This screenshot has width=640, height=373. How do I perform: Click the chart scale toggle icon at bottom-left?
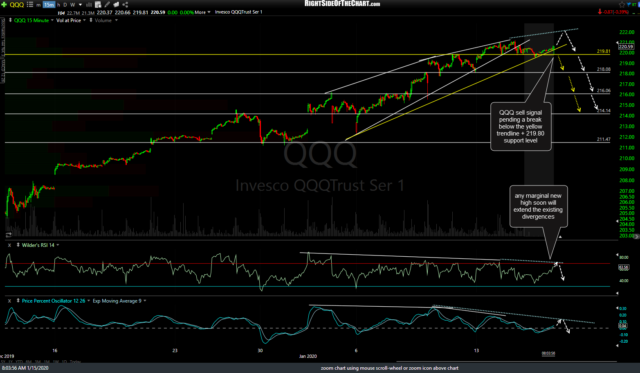[8, 235]
